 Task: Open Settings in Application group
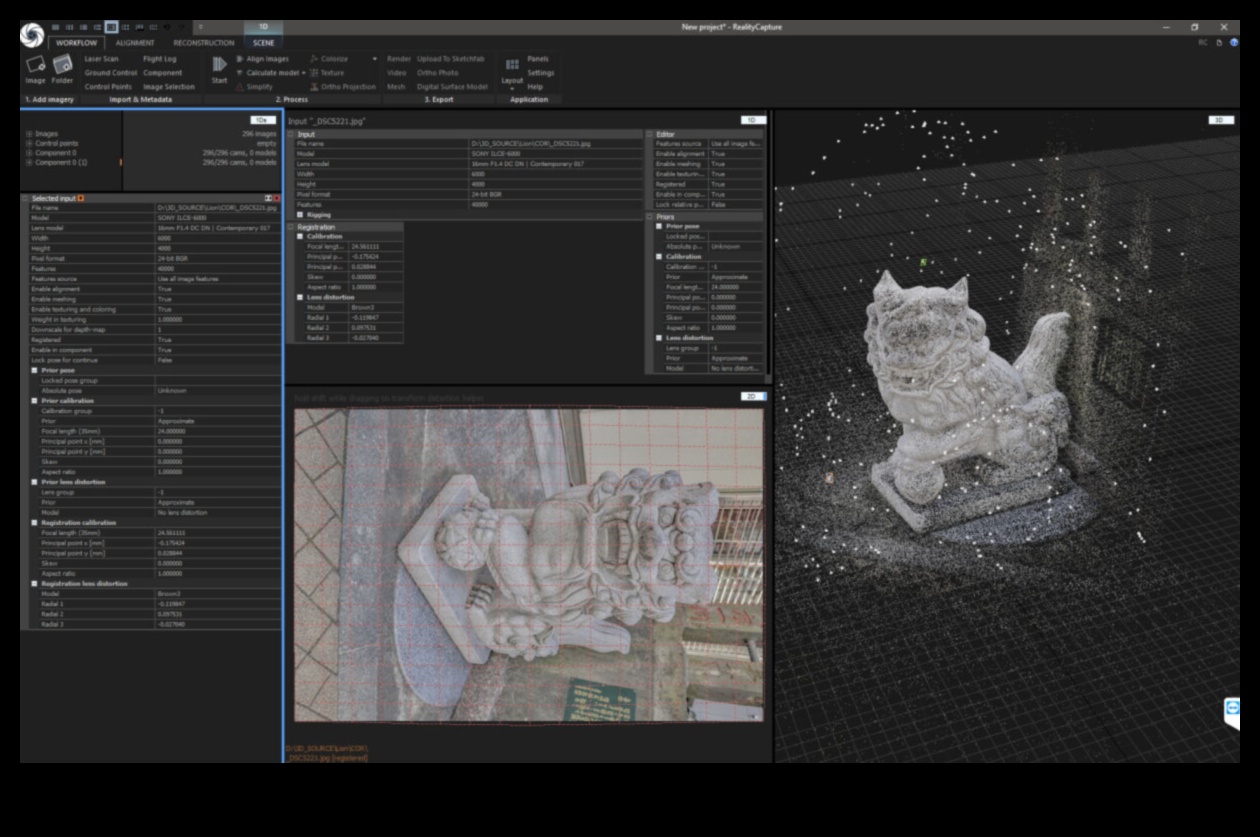pyautogui.click(x=541, y=73)
